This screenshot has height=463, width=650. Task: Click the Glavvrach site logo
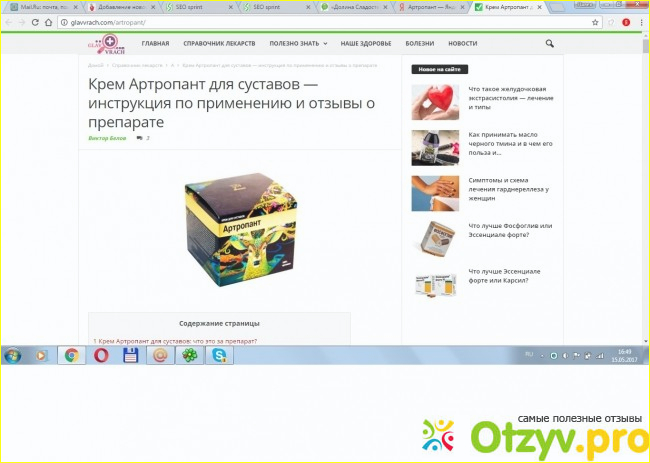(104, 44)
